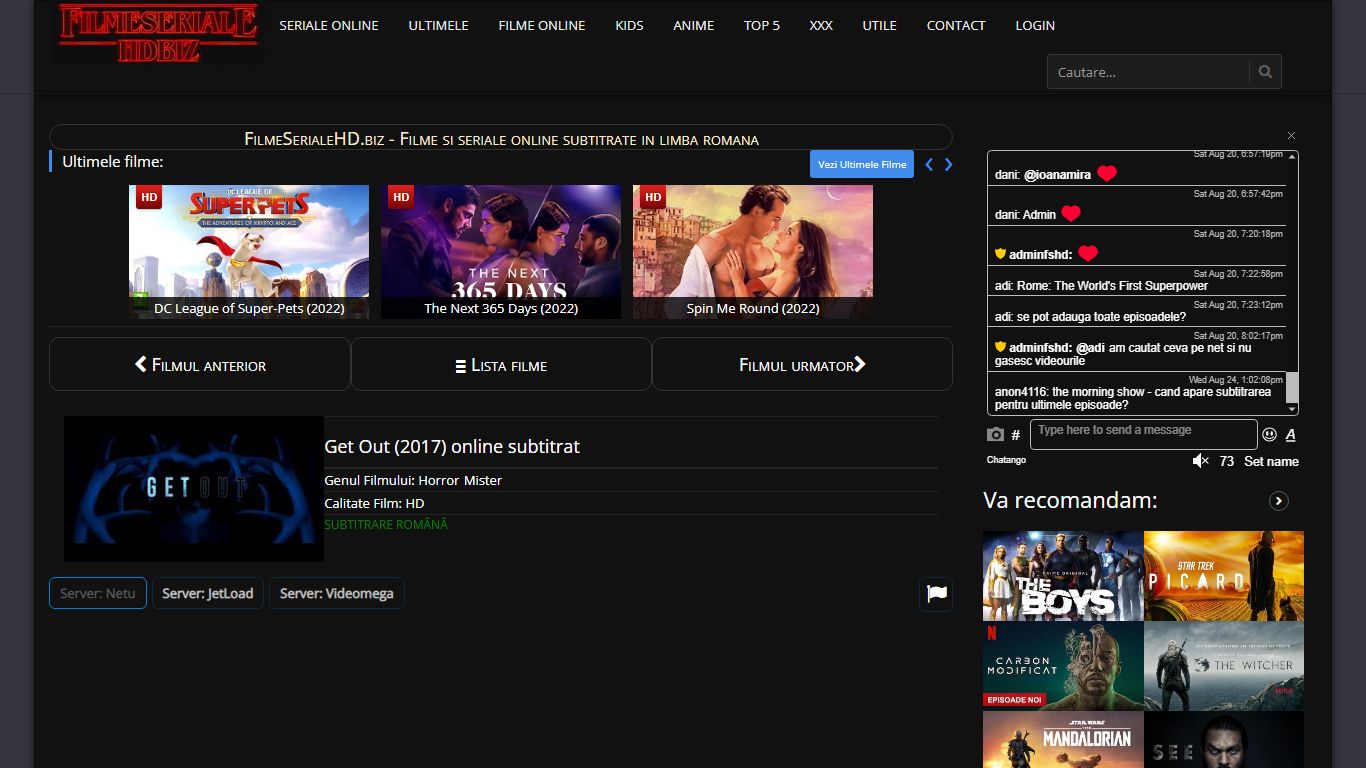
Task: Open the See recommendation
Action: [1224, 740]
